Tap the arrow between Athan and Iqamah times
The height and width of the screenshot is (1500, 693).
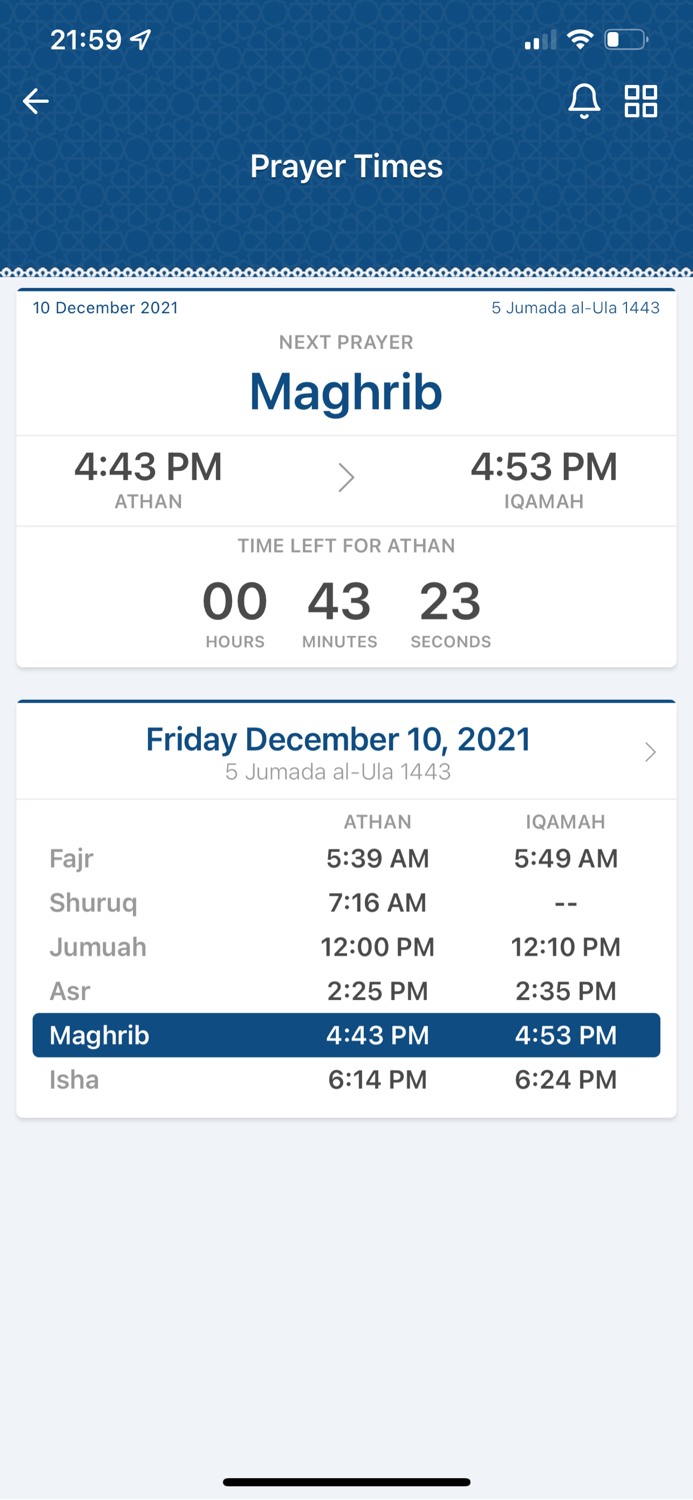[x=346, y=477]
